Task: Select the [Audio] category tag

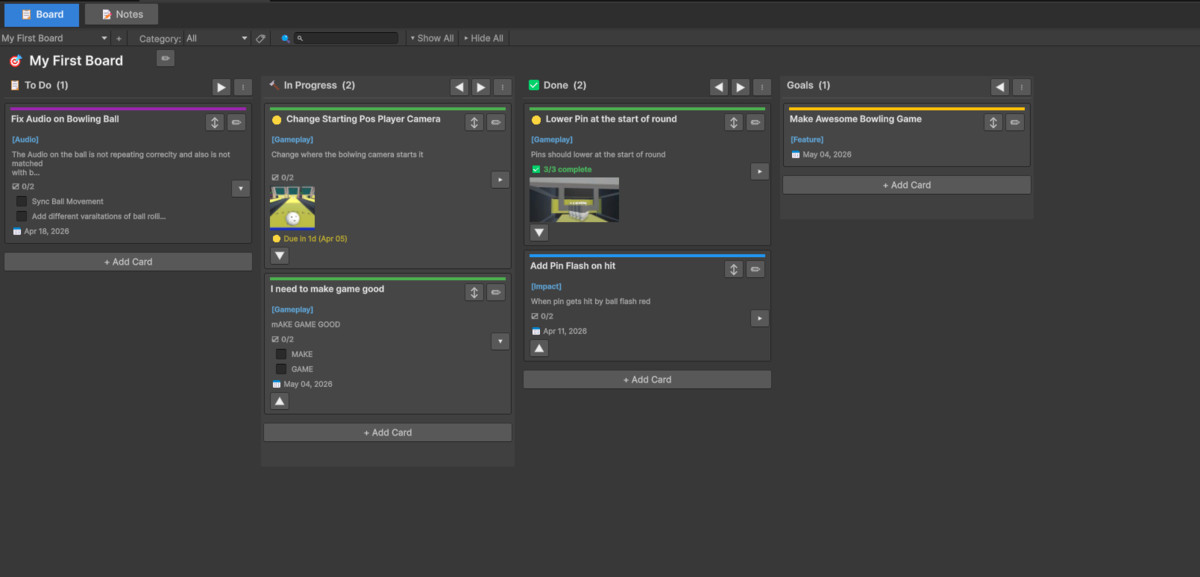Action: [x=25, y=139]
